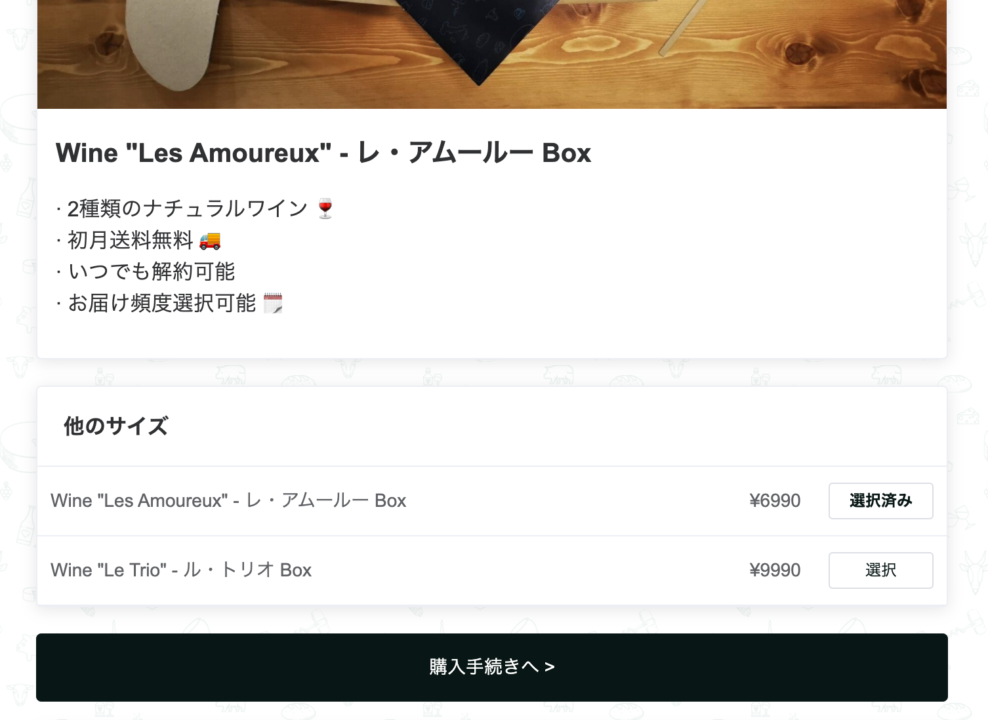
Task: Click the delivery truck emoji icon
Action: pyautogui.click(x=210, y=241)
